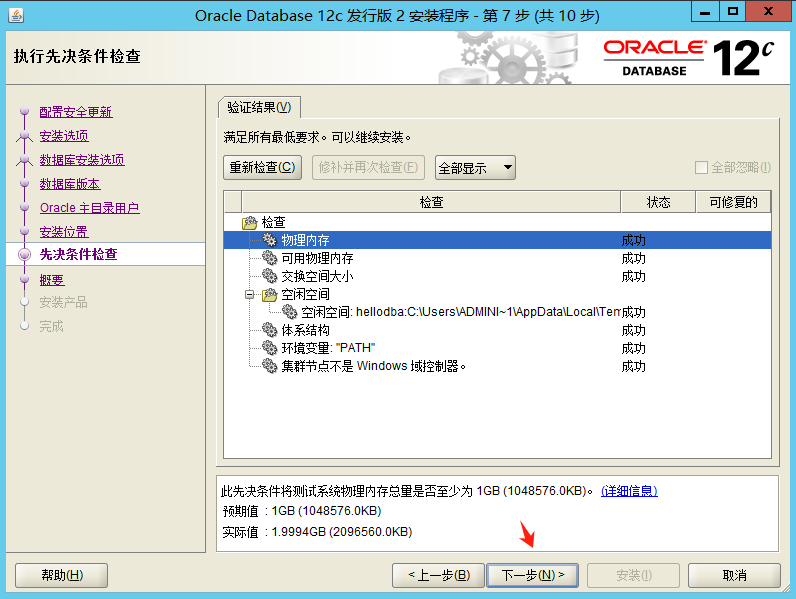Click the gear icon beside 交换空间大小
Viewport: 796px width, 599px height.
click(x=270, y=276)
